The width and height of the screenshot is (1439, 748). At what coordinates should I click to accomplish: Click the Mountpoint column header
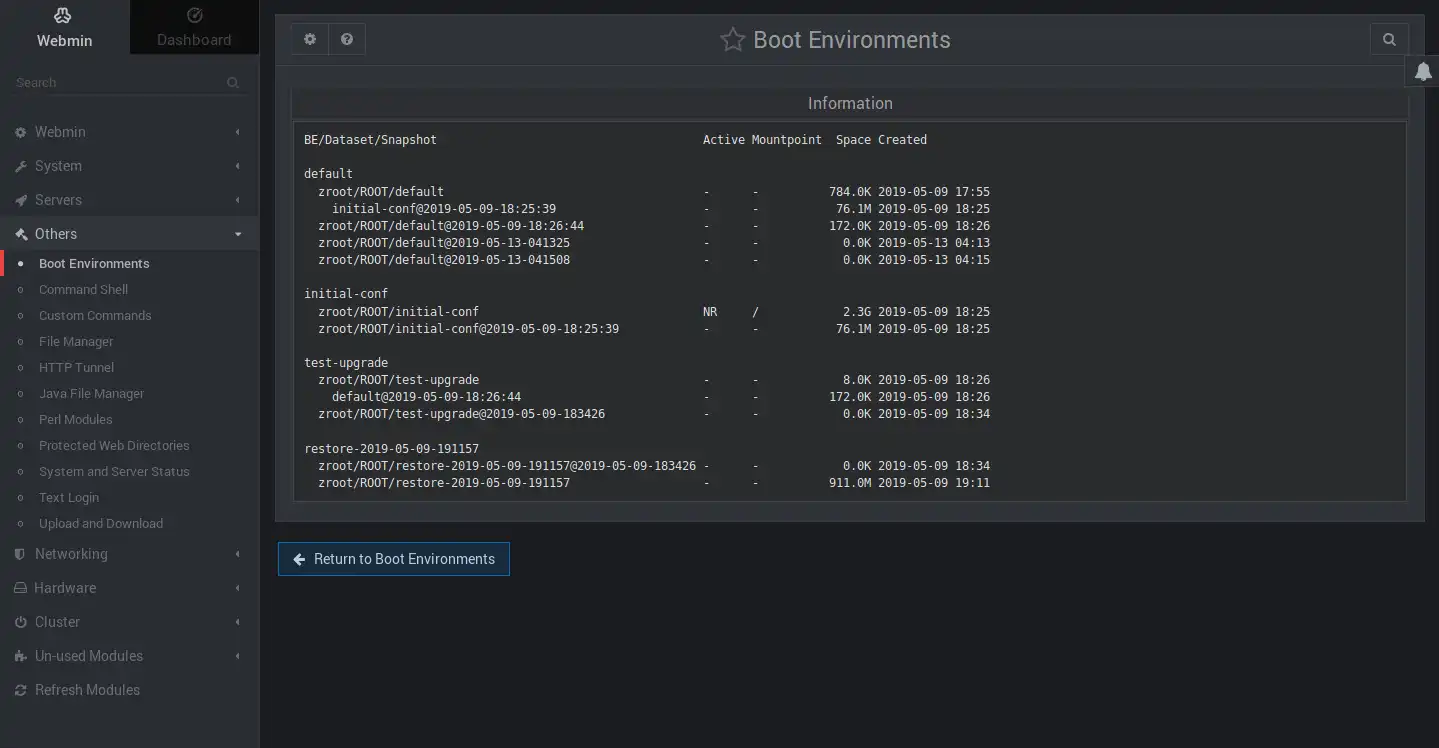(787, 140)
